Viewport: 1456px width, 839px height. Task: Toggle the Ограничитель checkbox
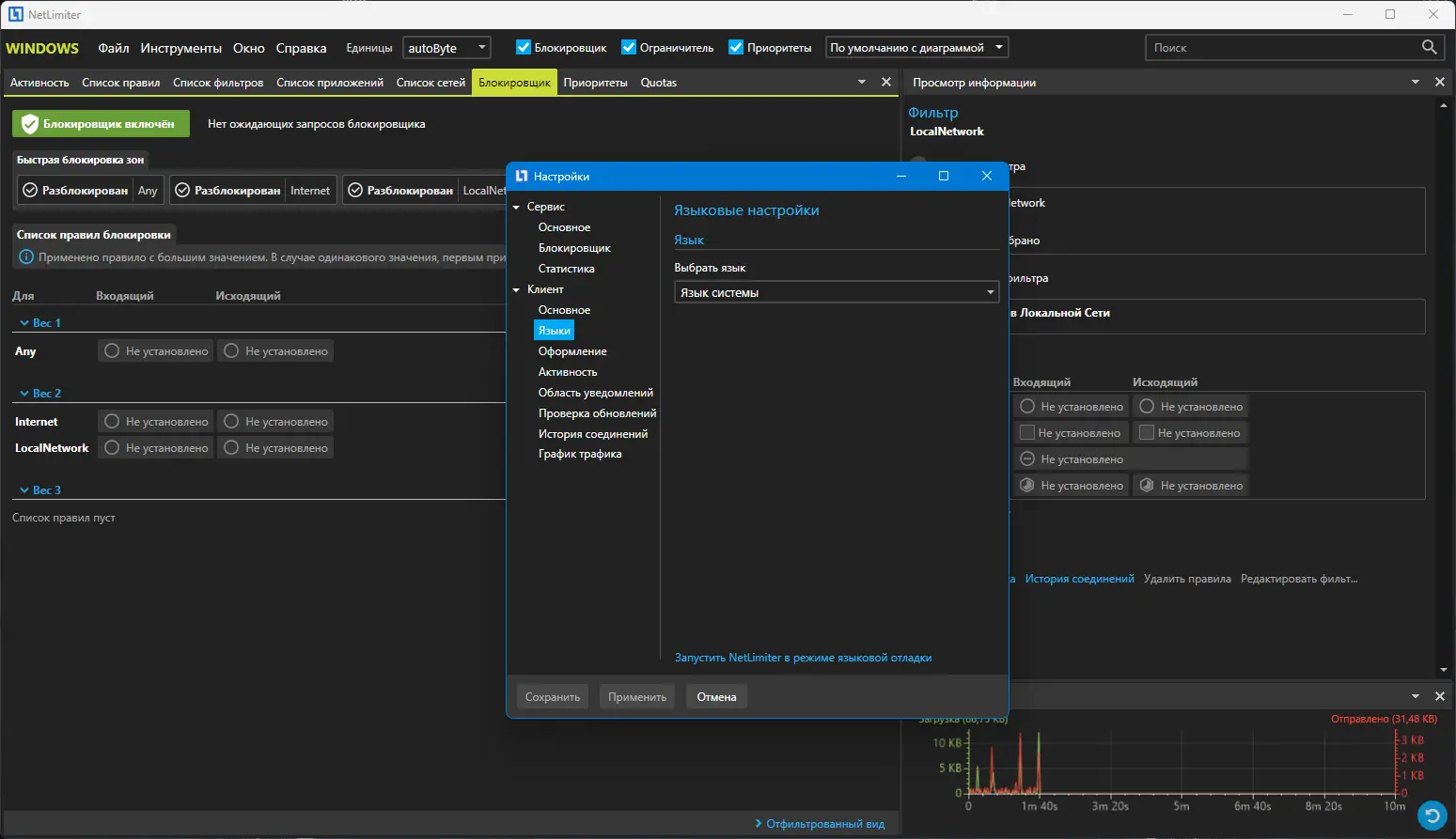629,48
